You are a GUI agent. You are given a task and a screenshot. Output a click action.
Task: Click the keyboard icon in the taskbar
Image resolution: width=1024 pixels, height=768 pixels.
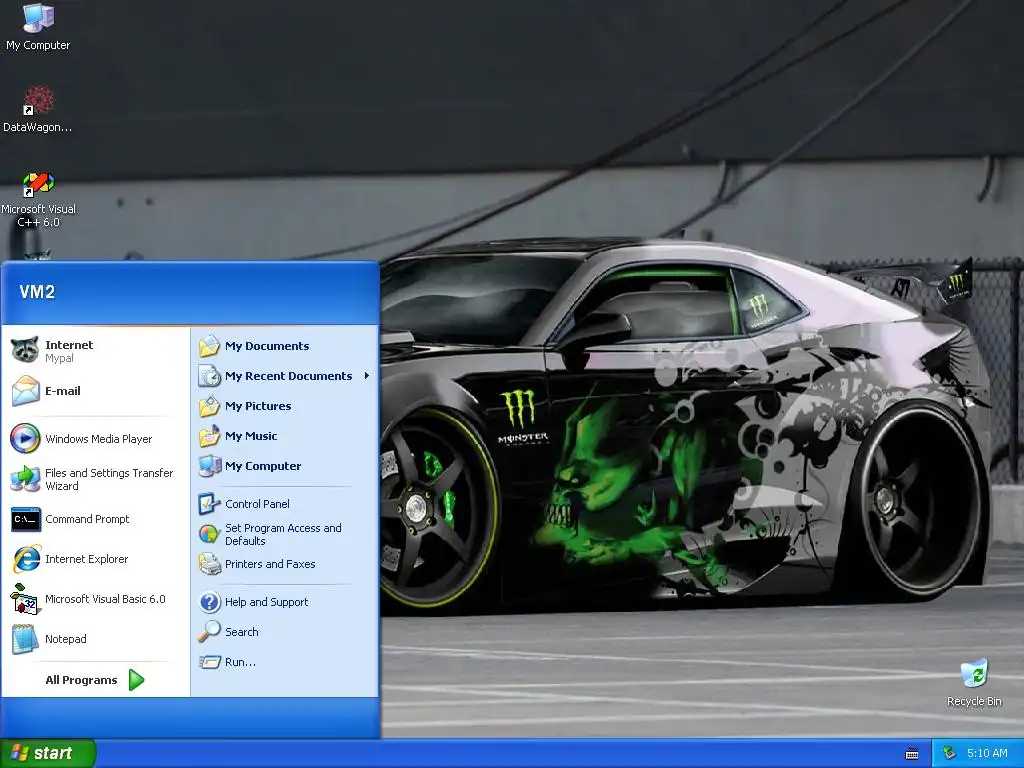point(912,754)
